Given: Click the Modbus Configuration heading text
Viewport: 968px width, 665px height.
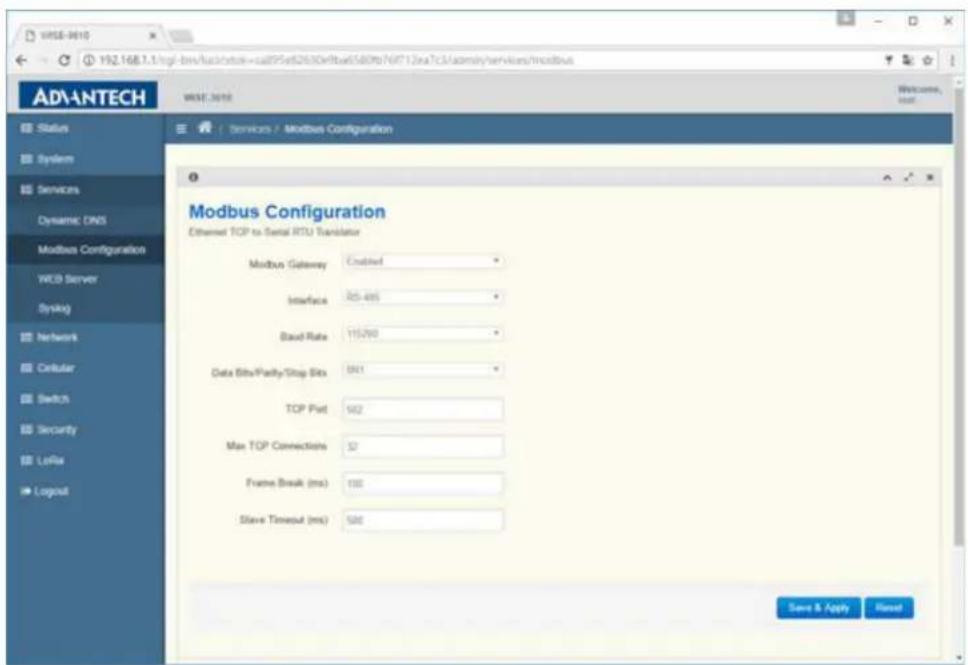Looking at the screenshot, I should point(287,212).
